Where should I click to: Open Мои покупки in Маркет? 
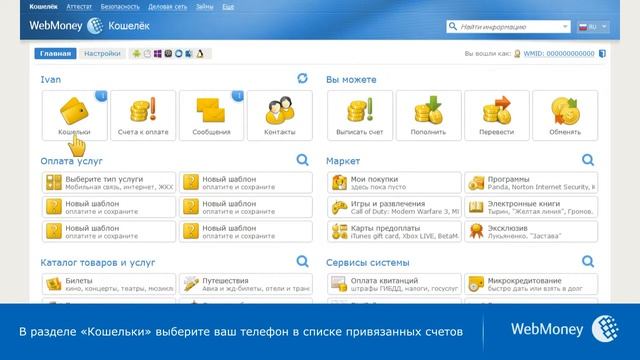pos(394,182)
